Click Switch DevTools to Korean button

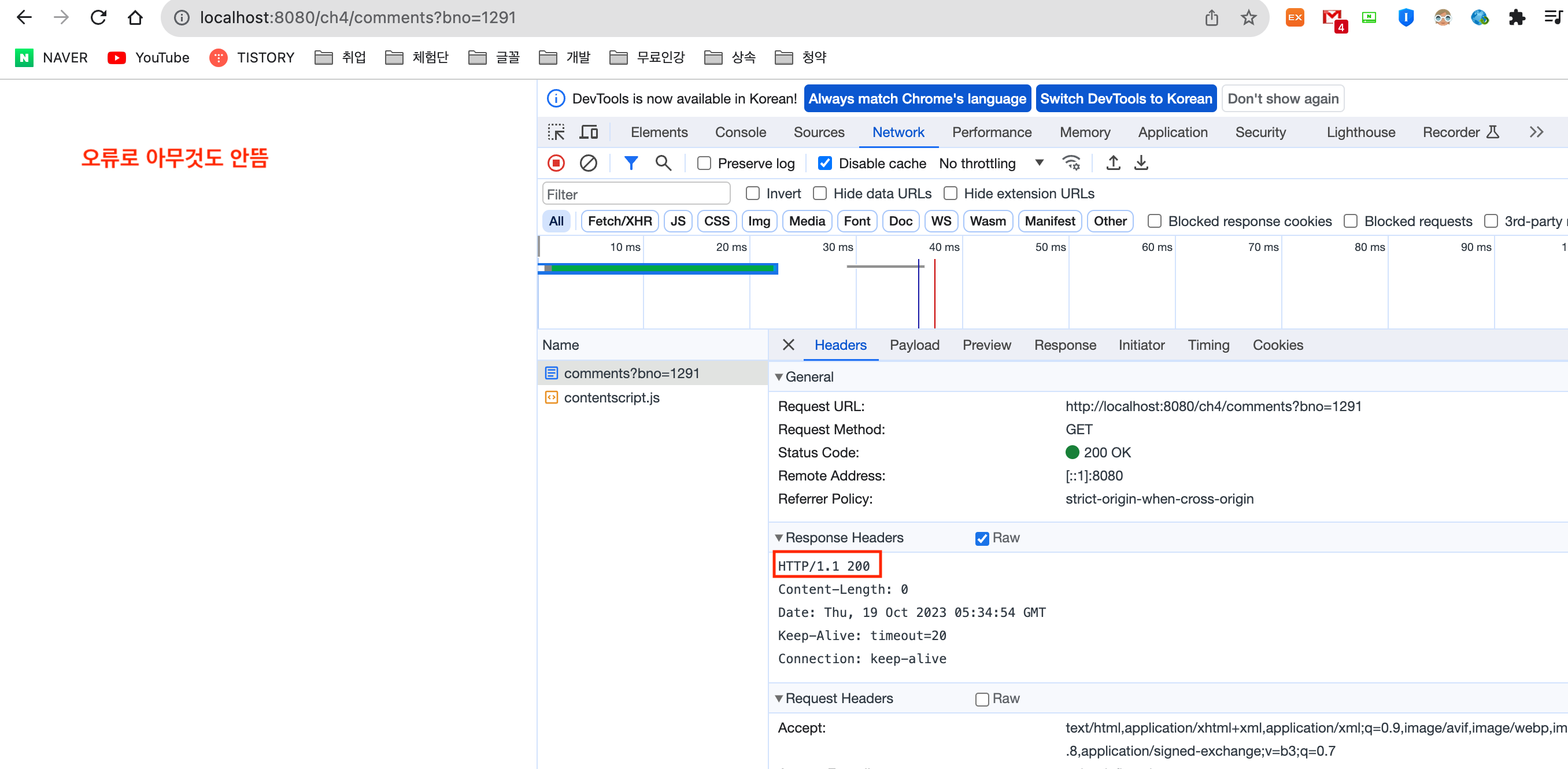(x=1126, y=99)
